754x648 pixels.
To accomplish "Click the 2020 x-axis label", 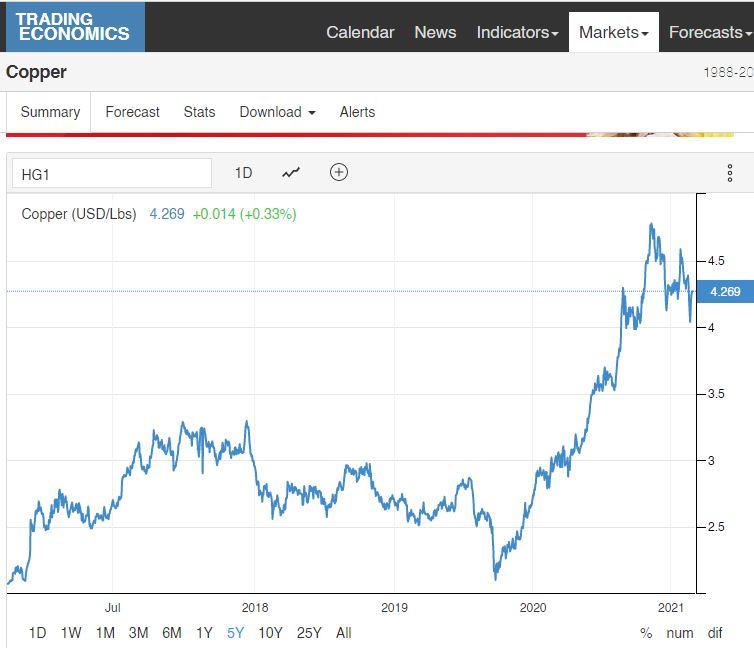I will [533, 608].
